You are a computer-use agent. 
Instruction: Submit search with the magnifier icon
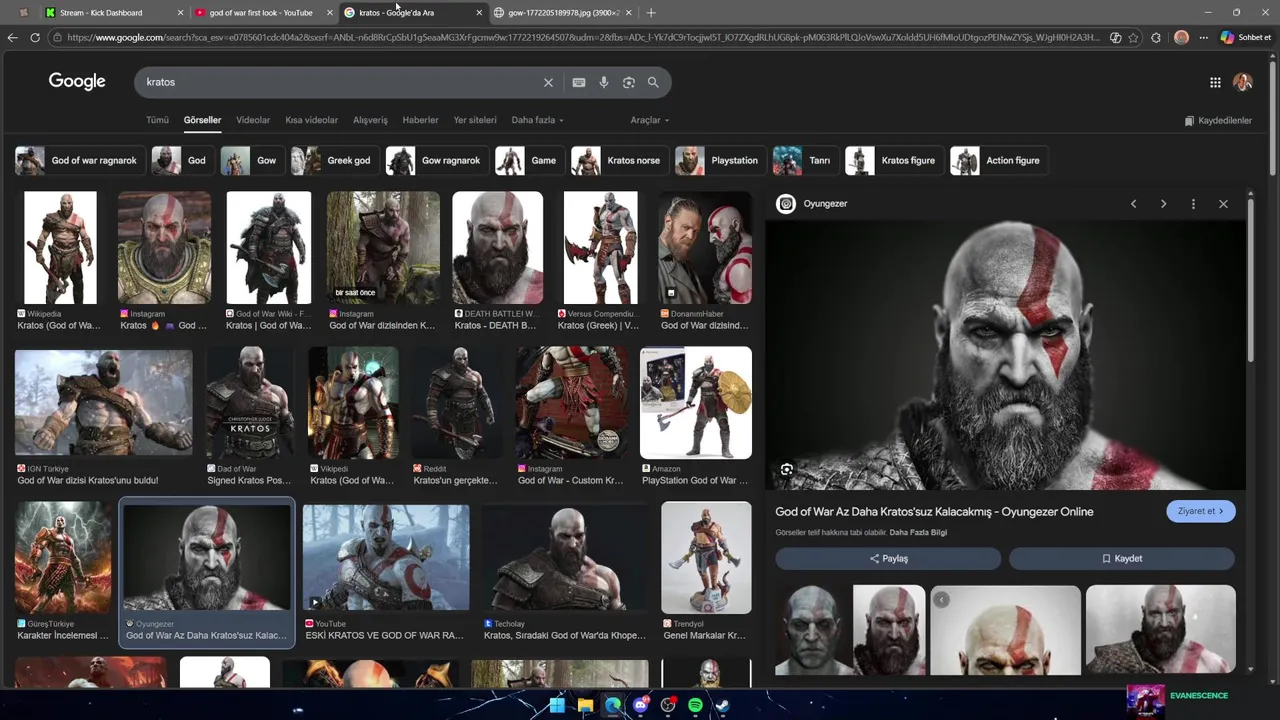653,83
